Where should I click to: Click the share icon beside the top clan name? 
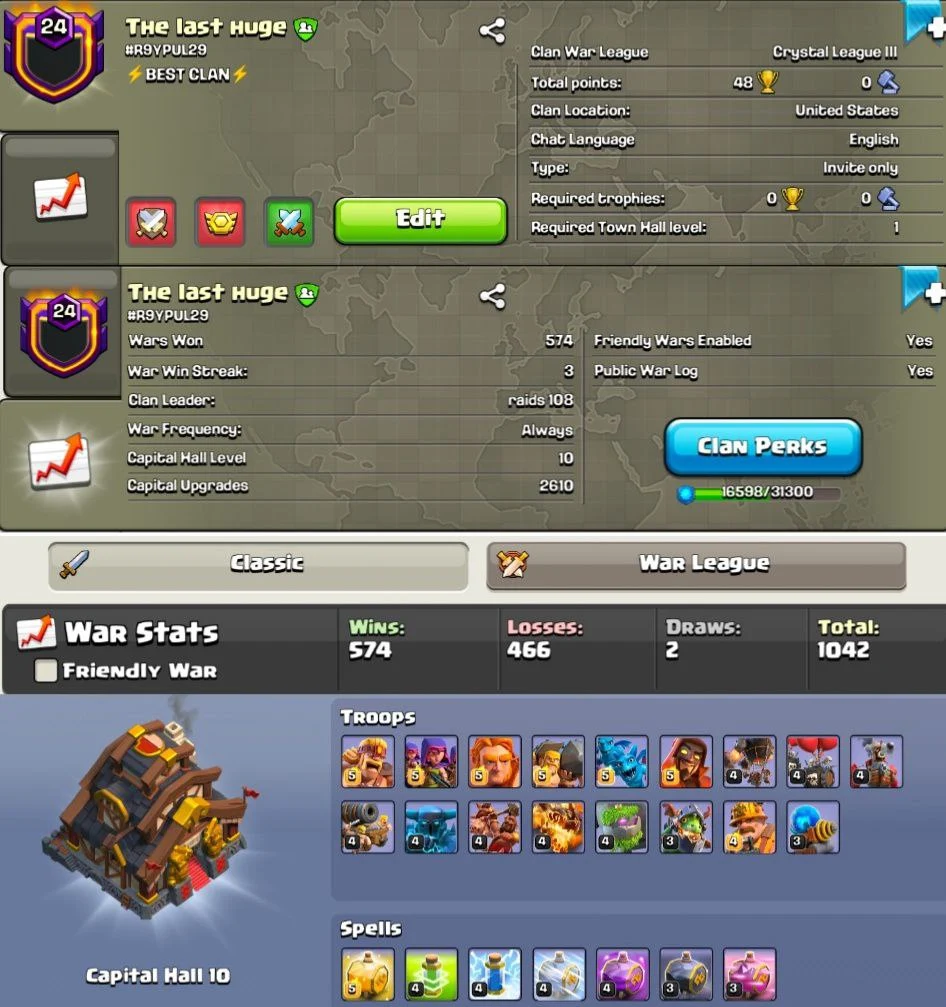pyautogui.click(x=492, y=30)
